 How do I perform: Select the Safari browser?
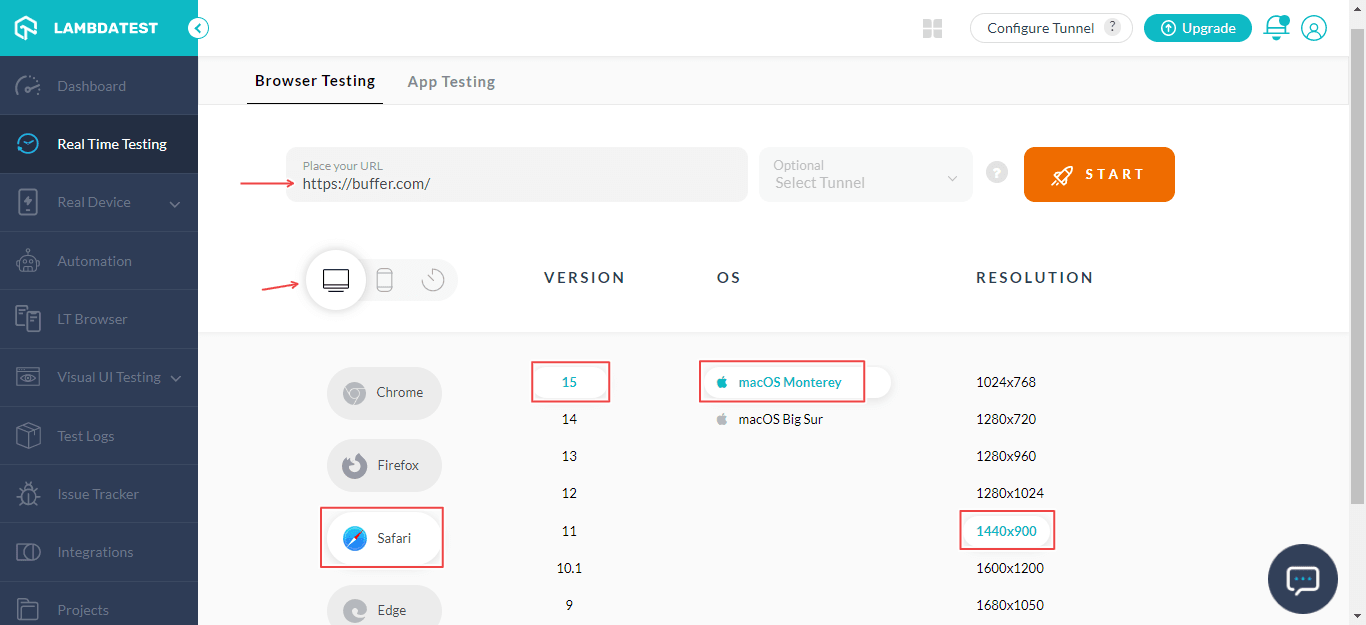click(x=383, y=538)
